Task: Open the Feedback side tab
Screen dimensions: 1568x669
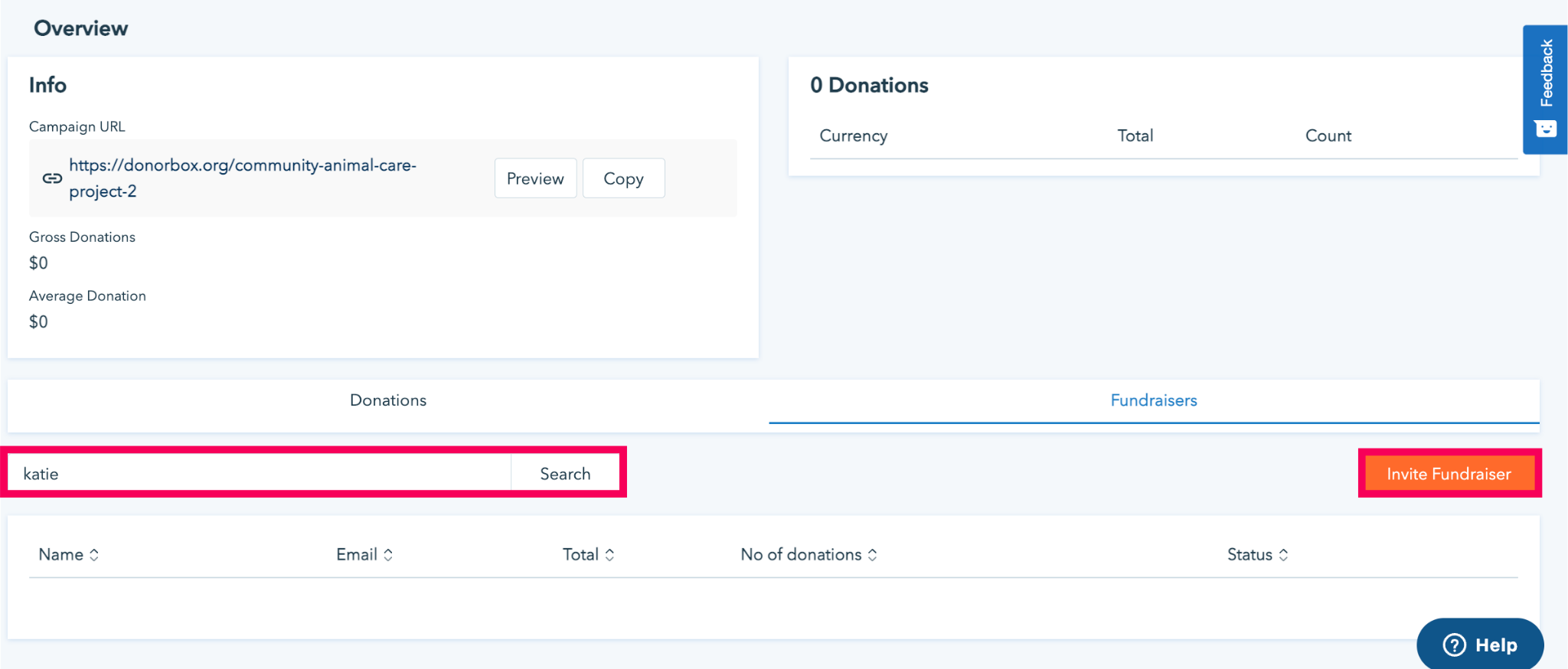Action: click(x=1545, y=90)
